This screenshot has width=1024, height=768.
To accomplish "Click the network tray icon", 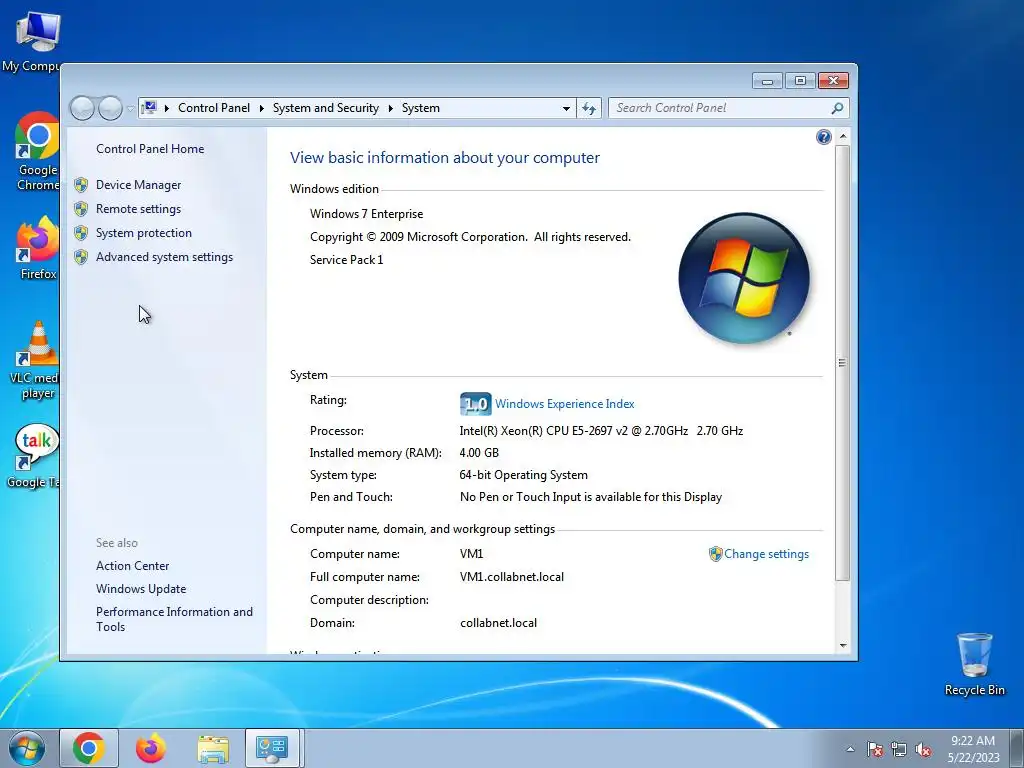I will 899,749.
